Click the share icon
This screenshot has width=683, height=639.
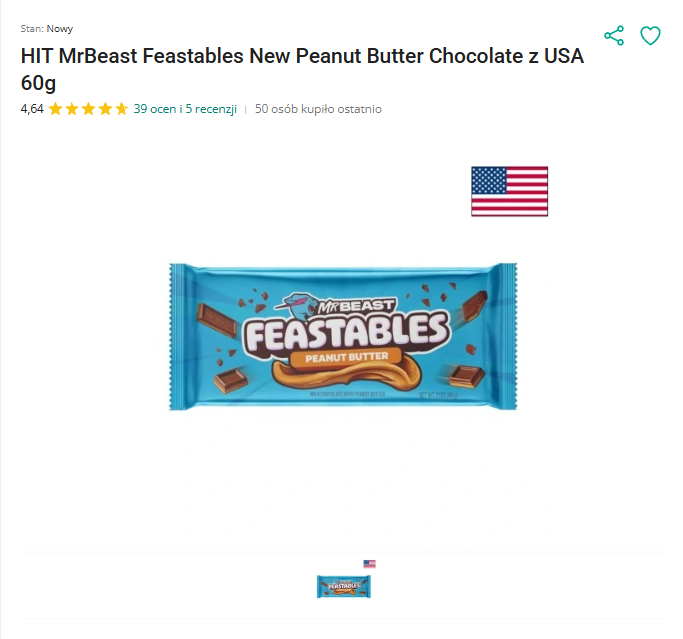pos(614,36)
